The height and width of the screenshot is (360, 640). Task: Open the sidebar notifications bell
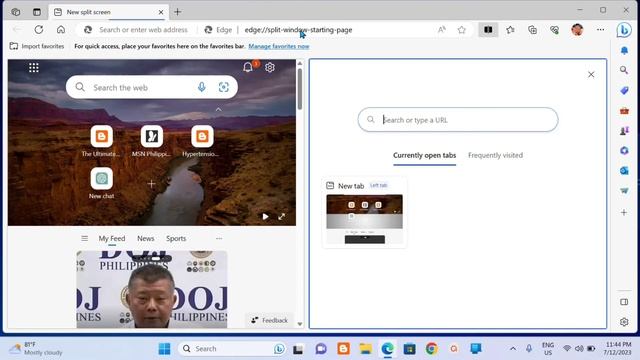tap(624, 50)
